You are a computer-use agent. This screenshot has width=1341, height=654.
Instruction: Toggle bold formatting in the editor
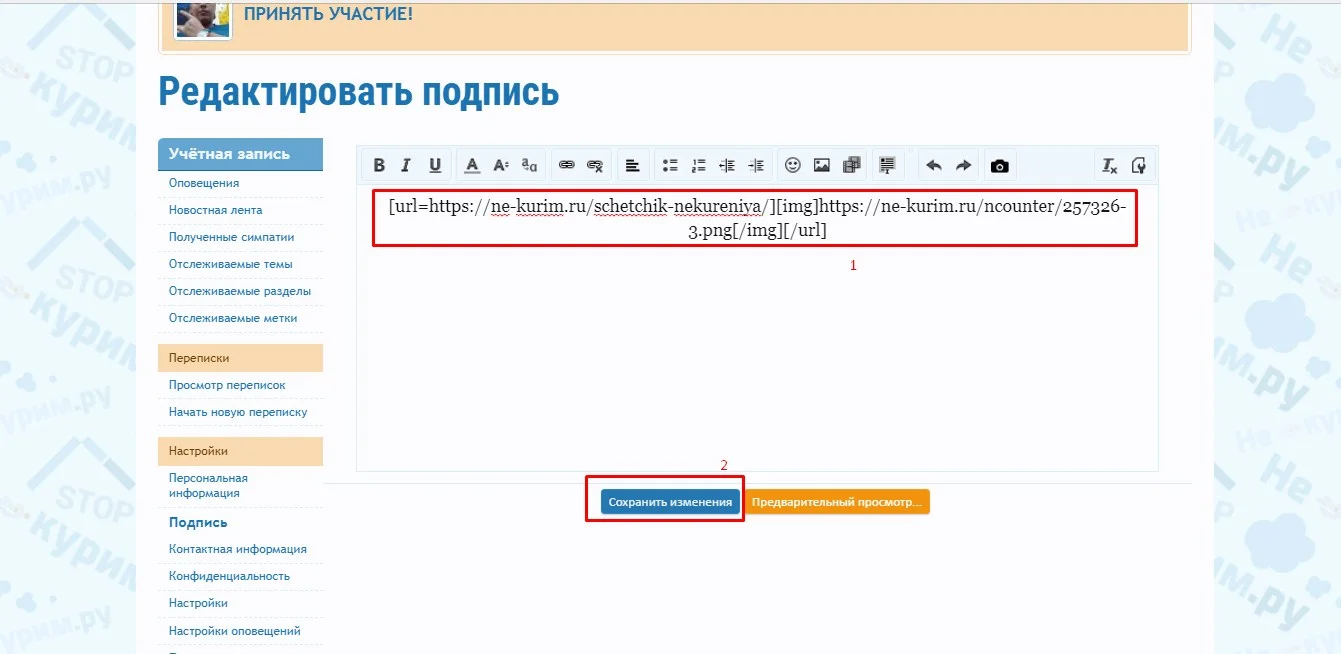[379, 165]
